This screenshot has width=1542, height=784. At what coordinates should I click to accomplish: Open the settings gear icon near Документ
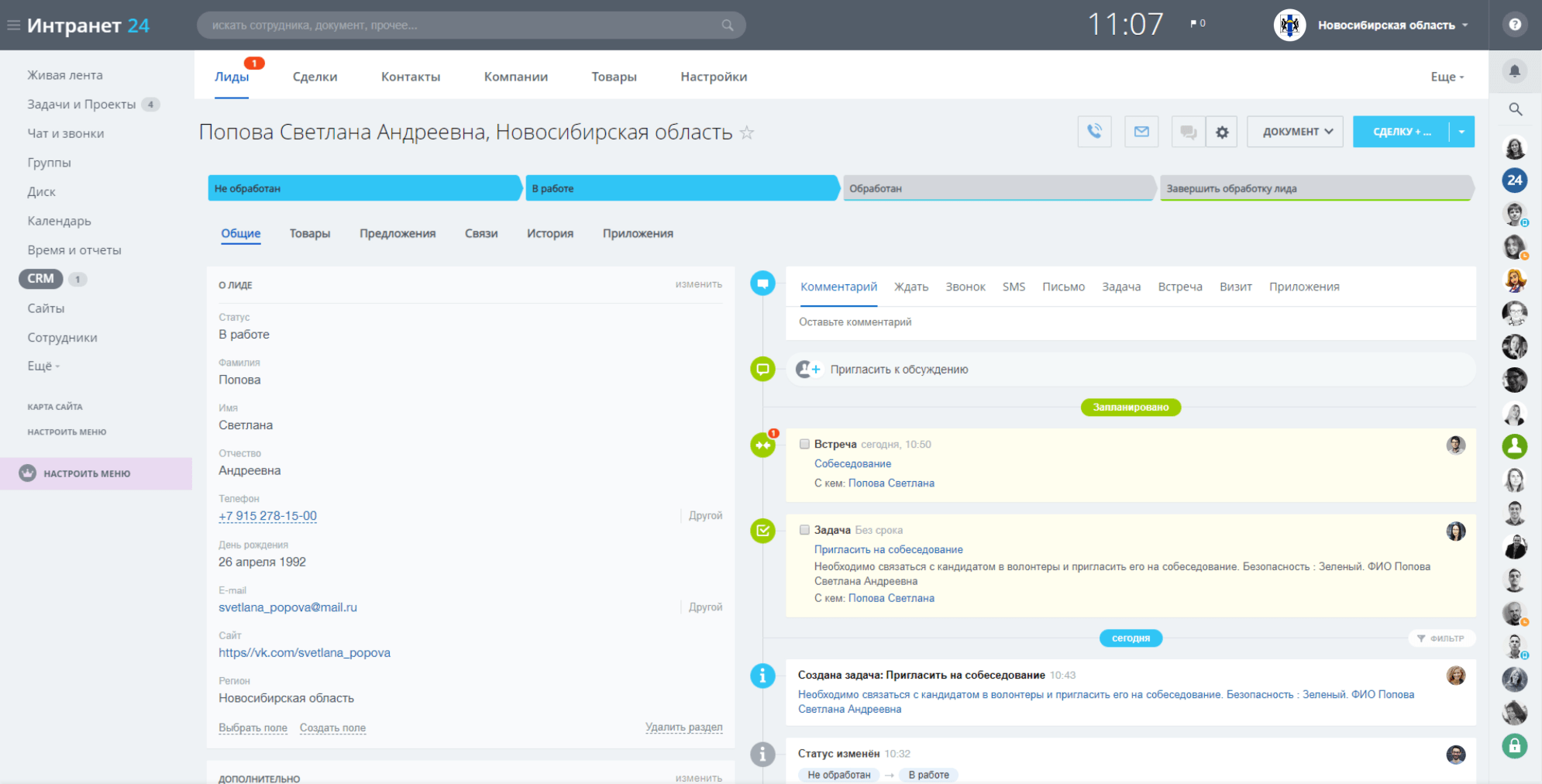click(1222, 132)
